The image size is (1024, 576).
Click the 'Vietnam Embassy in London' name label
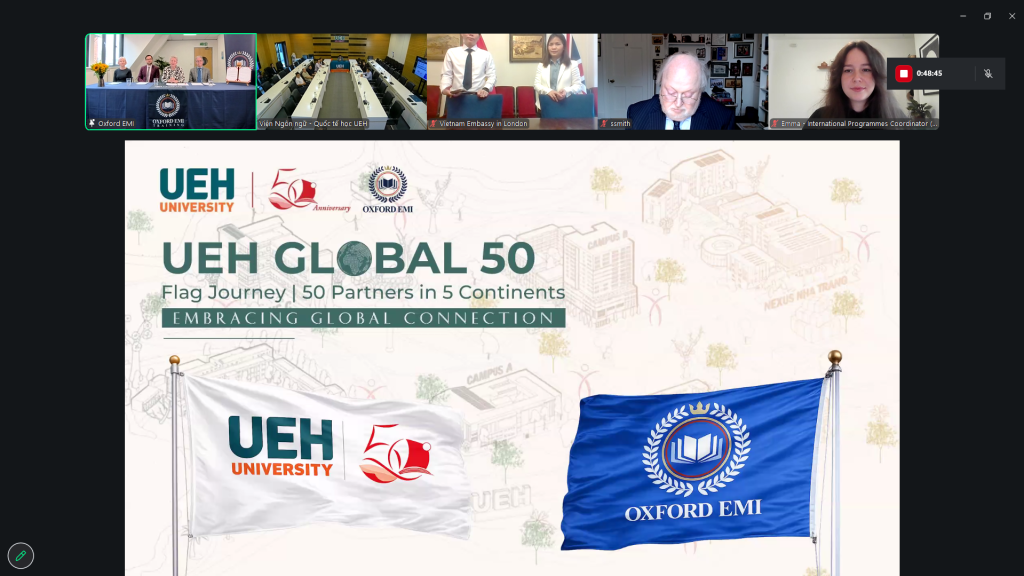pos(483,124)
